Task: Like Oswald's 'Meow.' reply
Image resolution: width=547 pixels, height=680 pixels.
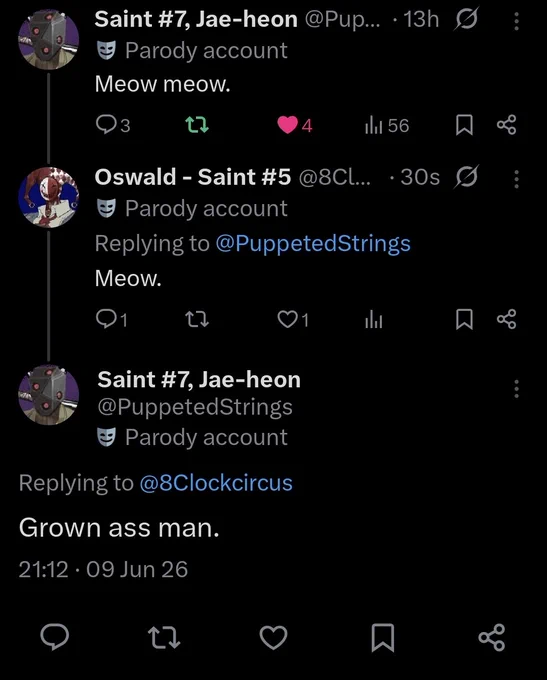Action: pyautogui.click(x=293, y=320)
